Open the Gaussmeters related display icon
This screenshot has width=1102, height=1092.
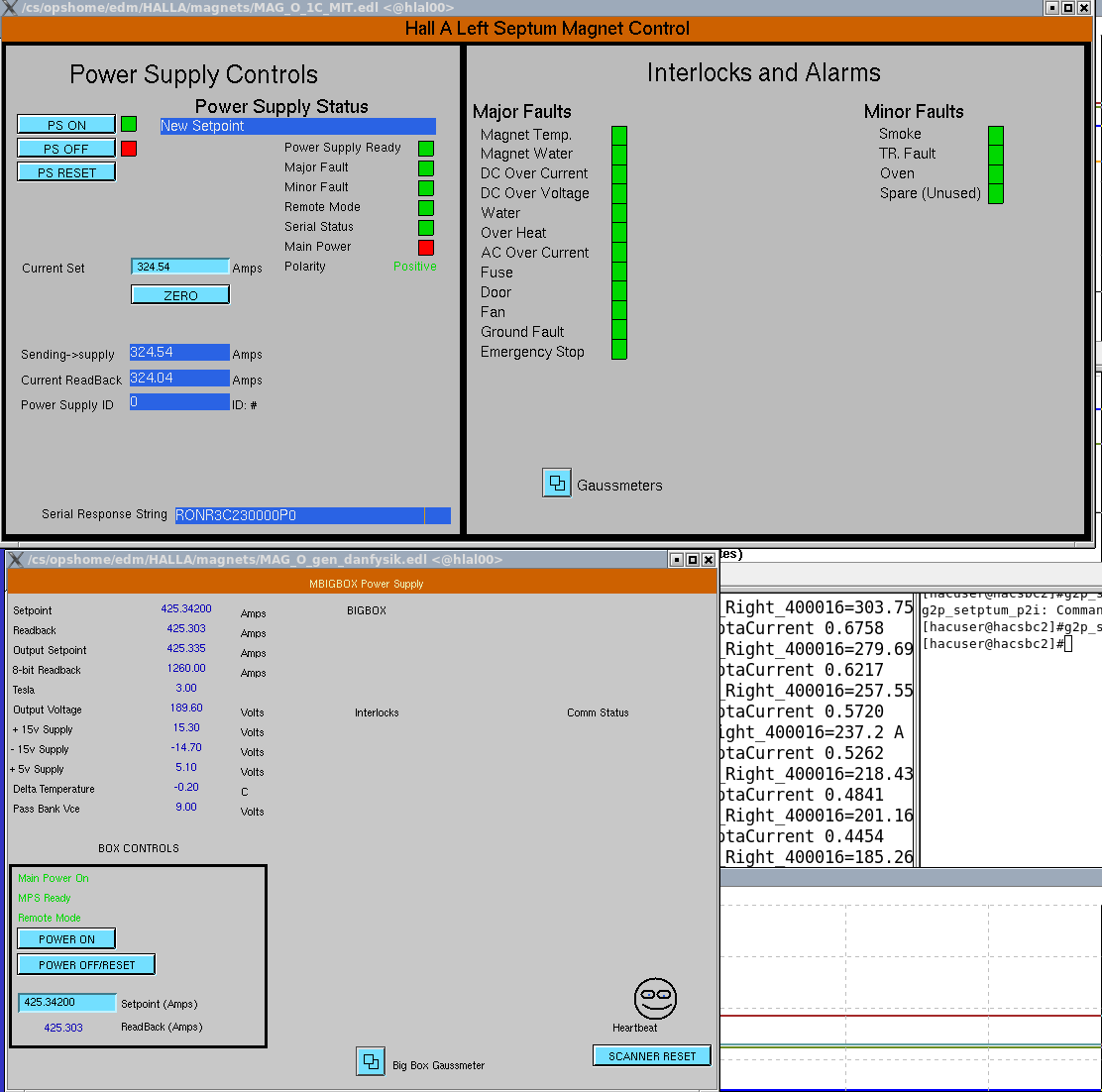(557, 484)
